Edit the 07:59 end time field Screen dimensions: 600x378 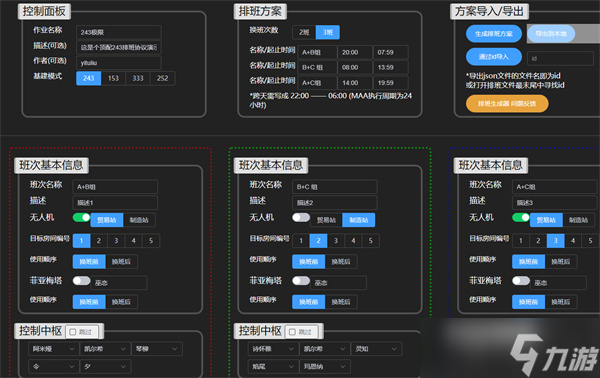coord(390,52)
